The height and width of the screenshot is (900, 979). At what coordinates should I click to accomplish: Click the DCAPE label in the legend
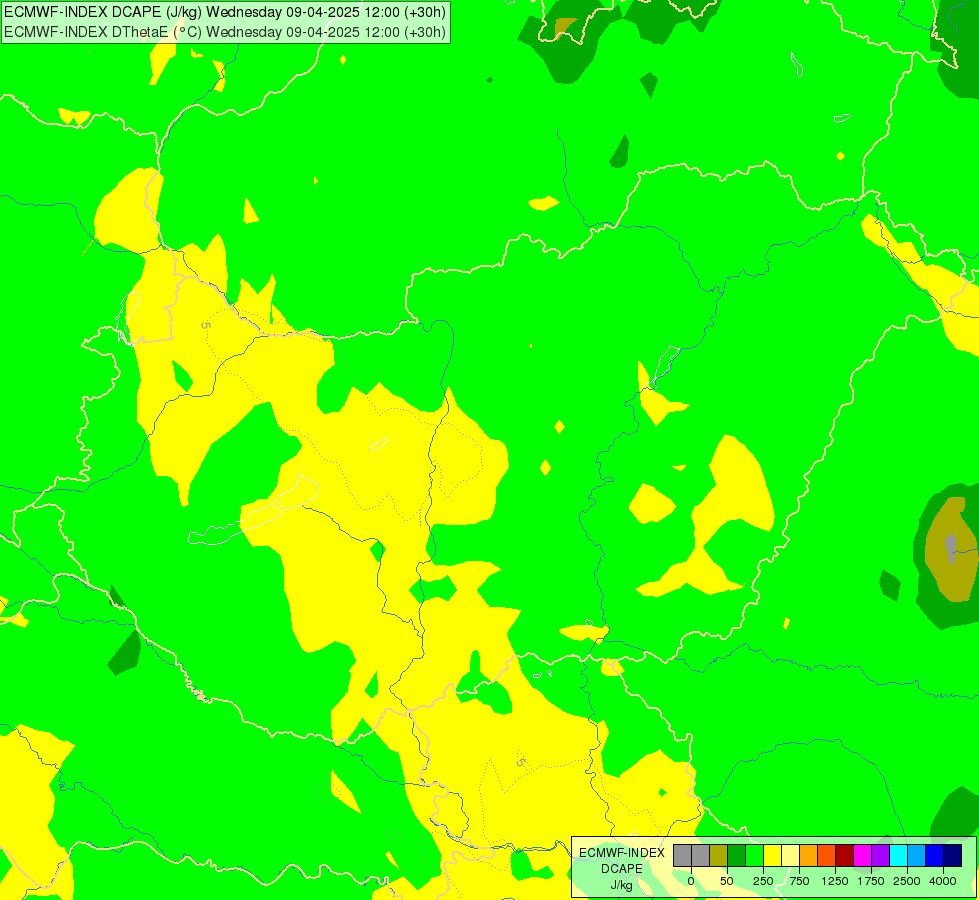(x=622, y=869)
